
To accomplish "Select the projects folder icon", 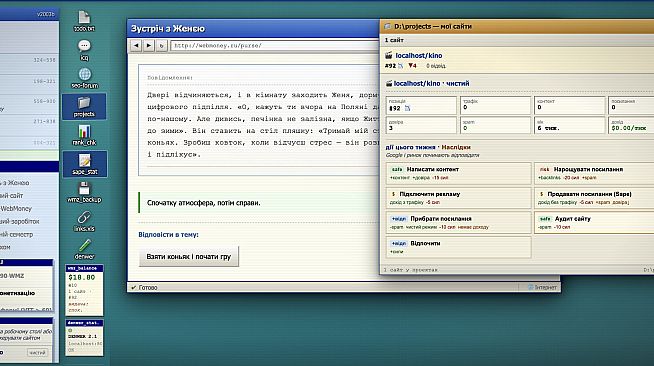I will (84, 107).
